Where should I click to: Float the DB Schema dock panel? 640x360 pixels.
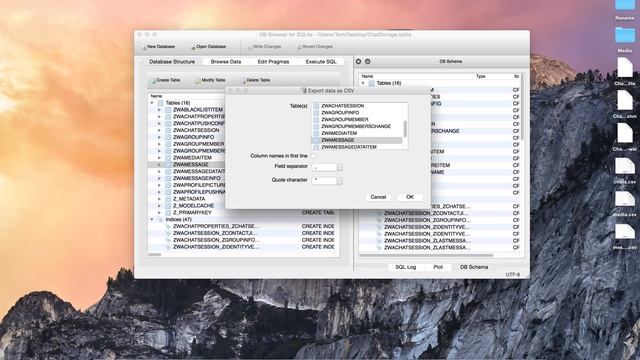point(367,62)
